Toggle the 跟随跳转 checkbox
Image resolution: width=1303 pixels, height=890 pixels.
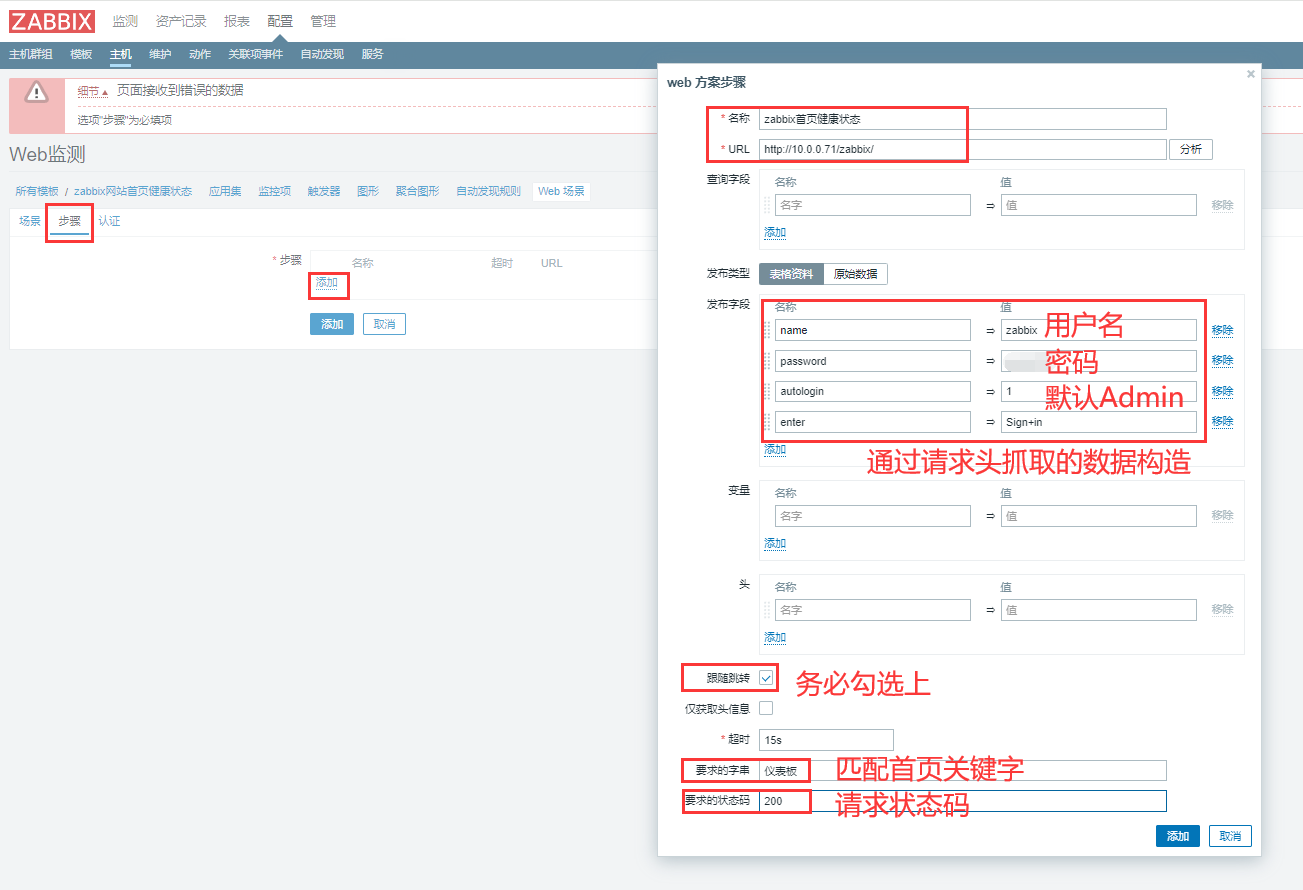(766, 678)
